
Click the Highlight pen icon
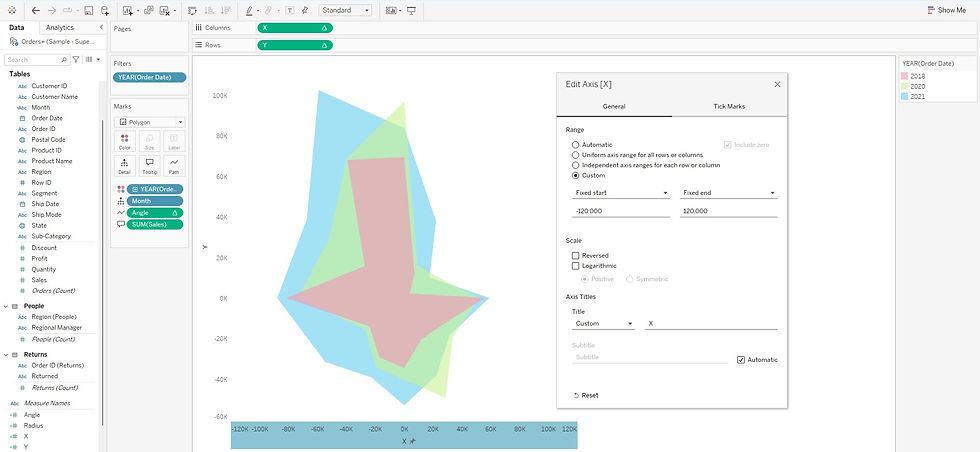coord(249,10)
